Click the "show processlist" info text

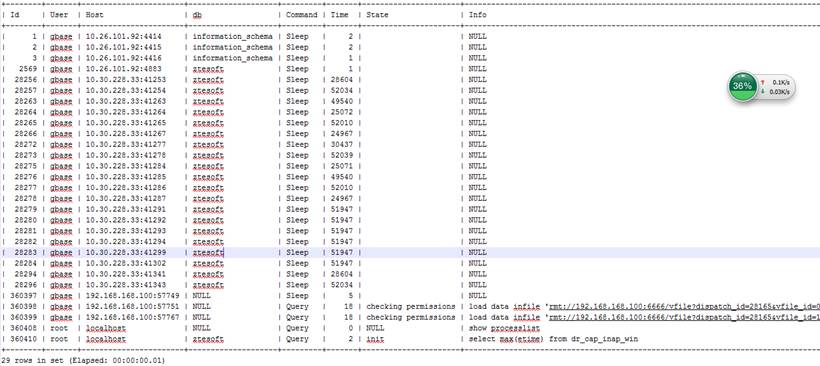click(504, 328)
